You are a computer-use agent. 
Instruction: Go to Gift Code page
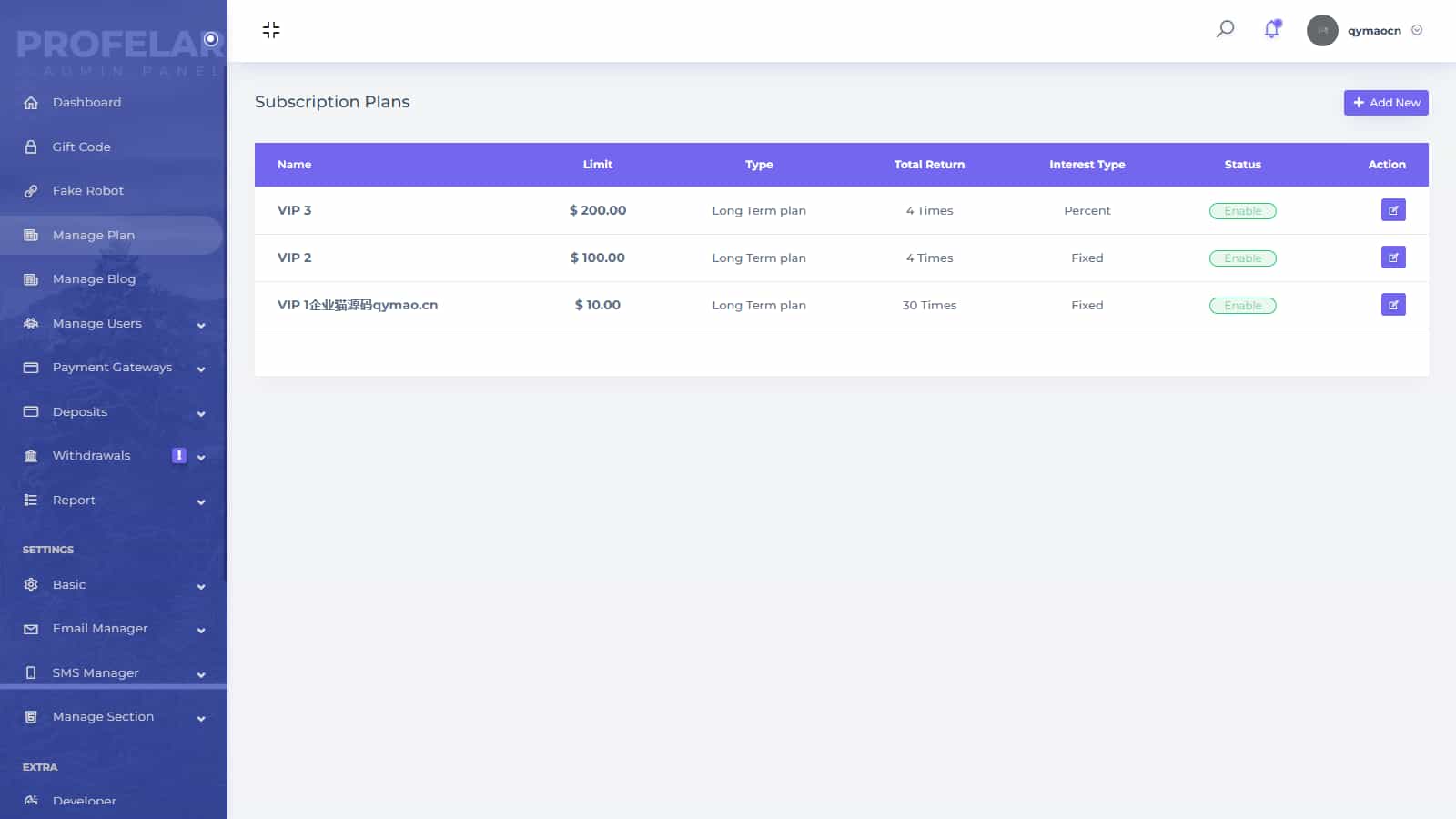click(x=81, y=147)
